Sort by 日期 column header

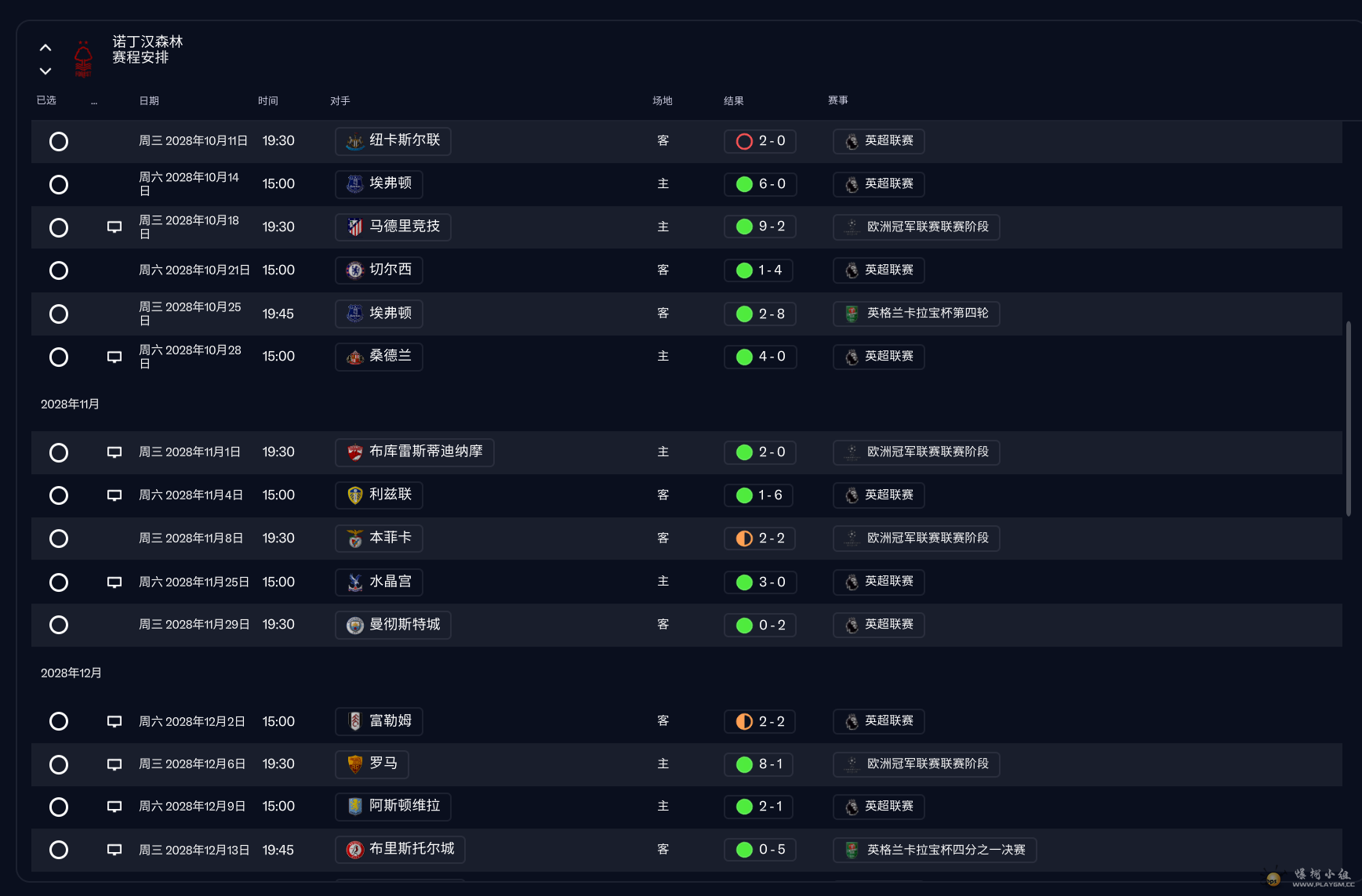(x=149, y=100)
